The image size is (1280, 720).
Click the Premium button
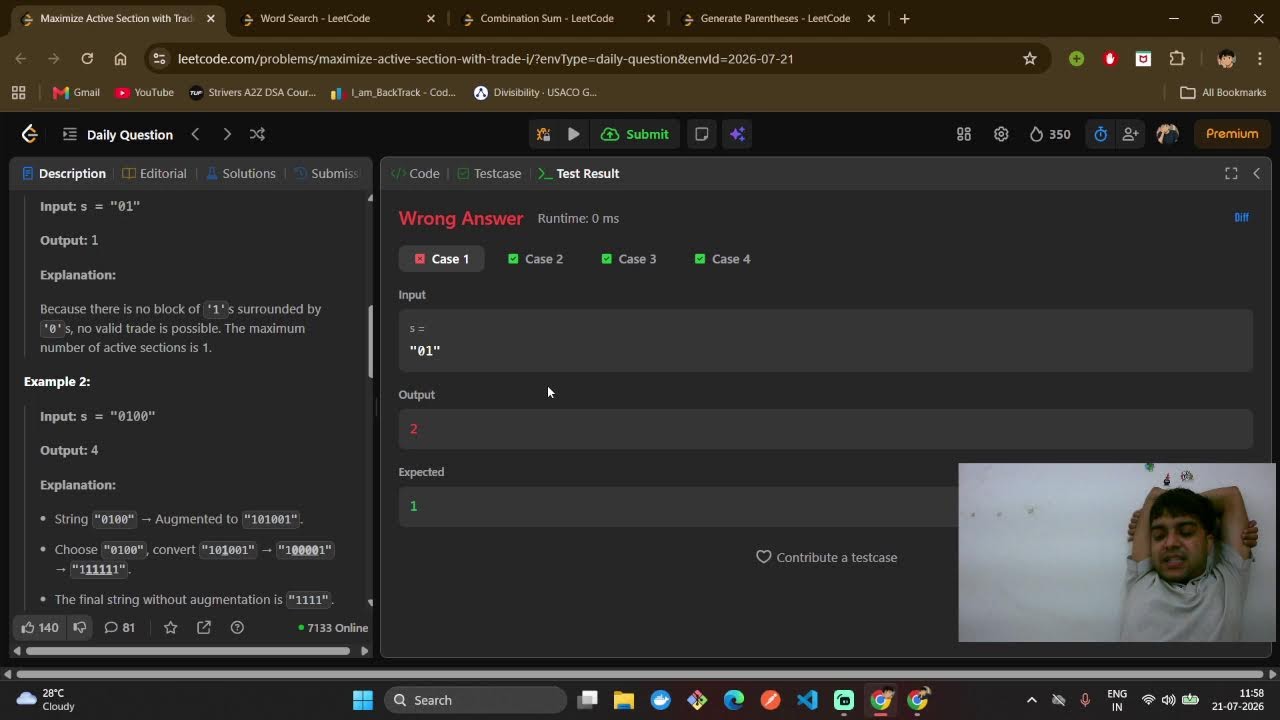click(1232, 134)
